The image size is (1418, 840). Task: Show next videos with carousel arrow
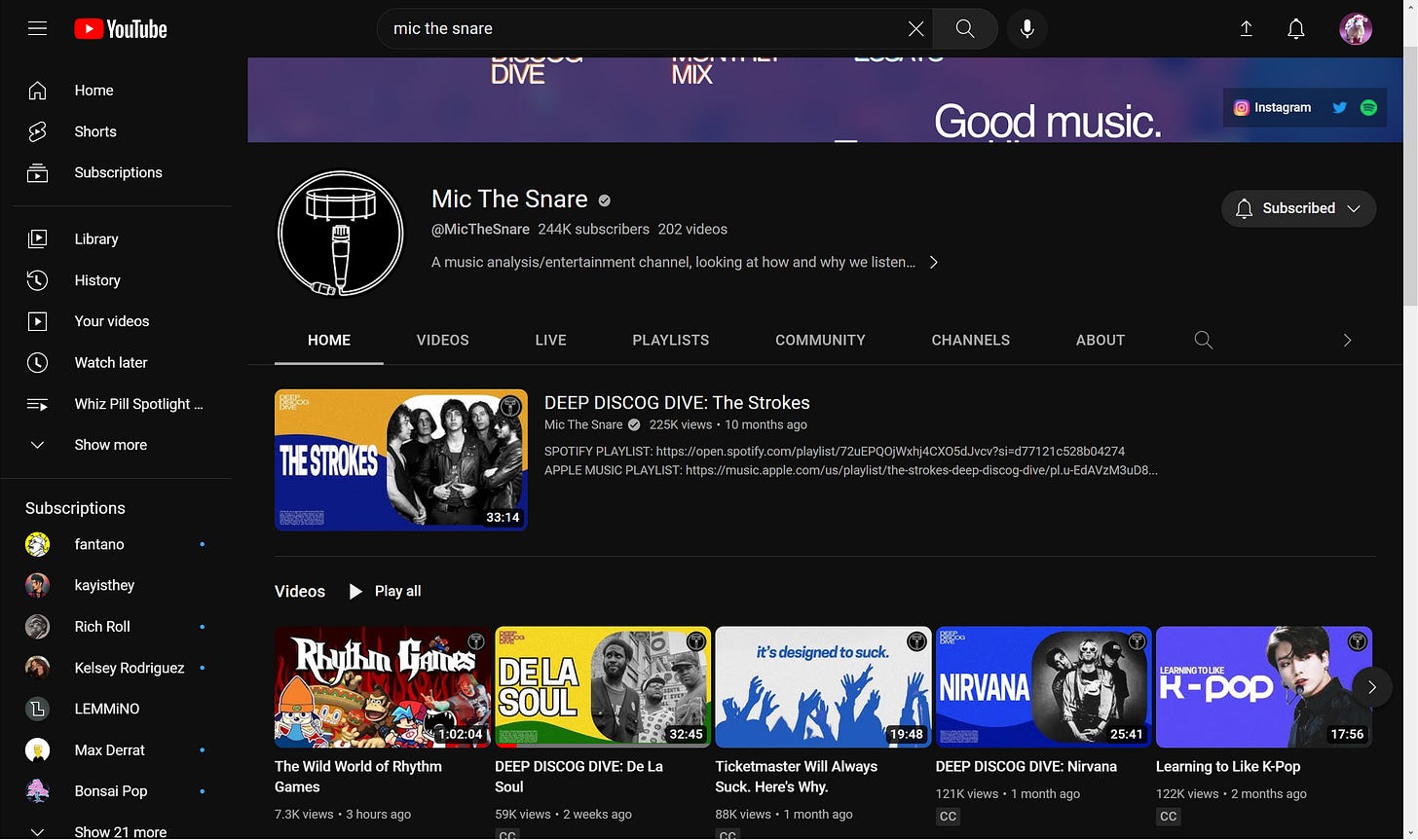[x=1371, y=687]
